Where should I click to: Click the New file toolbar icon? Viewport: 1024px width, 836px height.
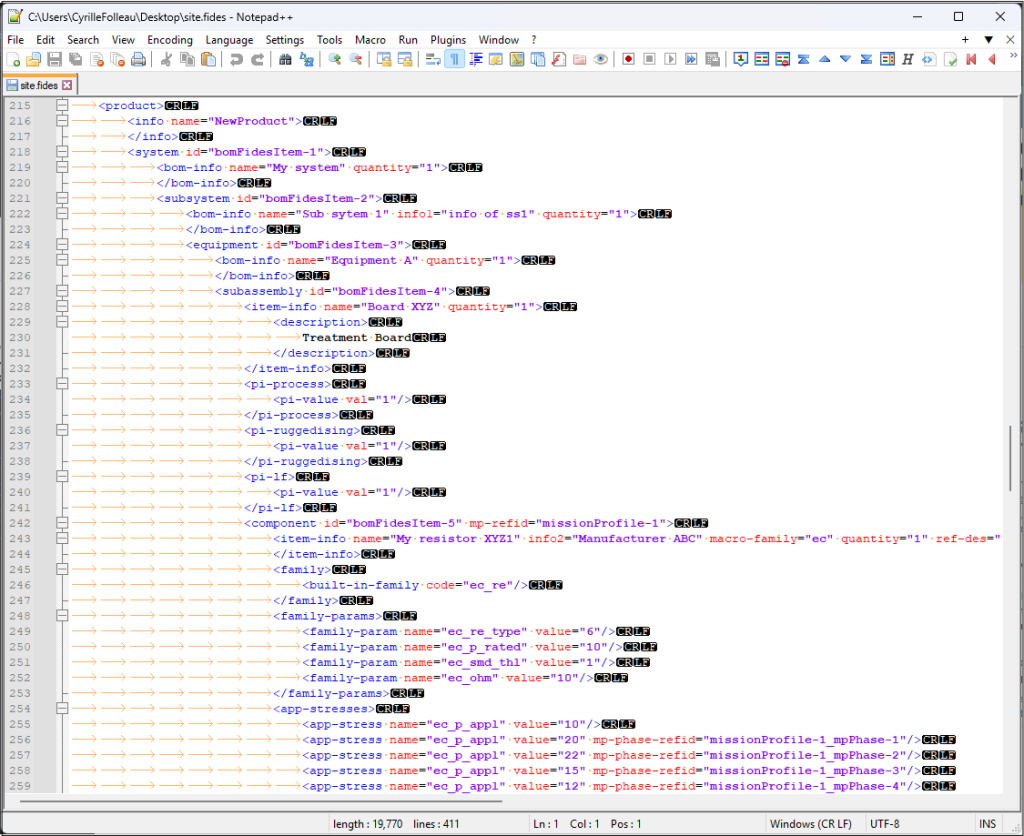click(x=13, y=60)
